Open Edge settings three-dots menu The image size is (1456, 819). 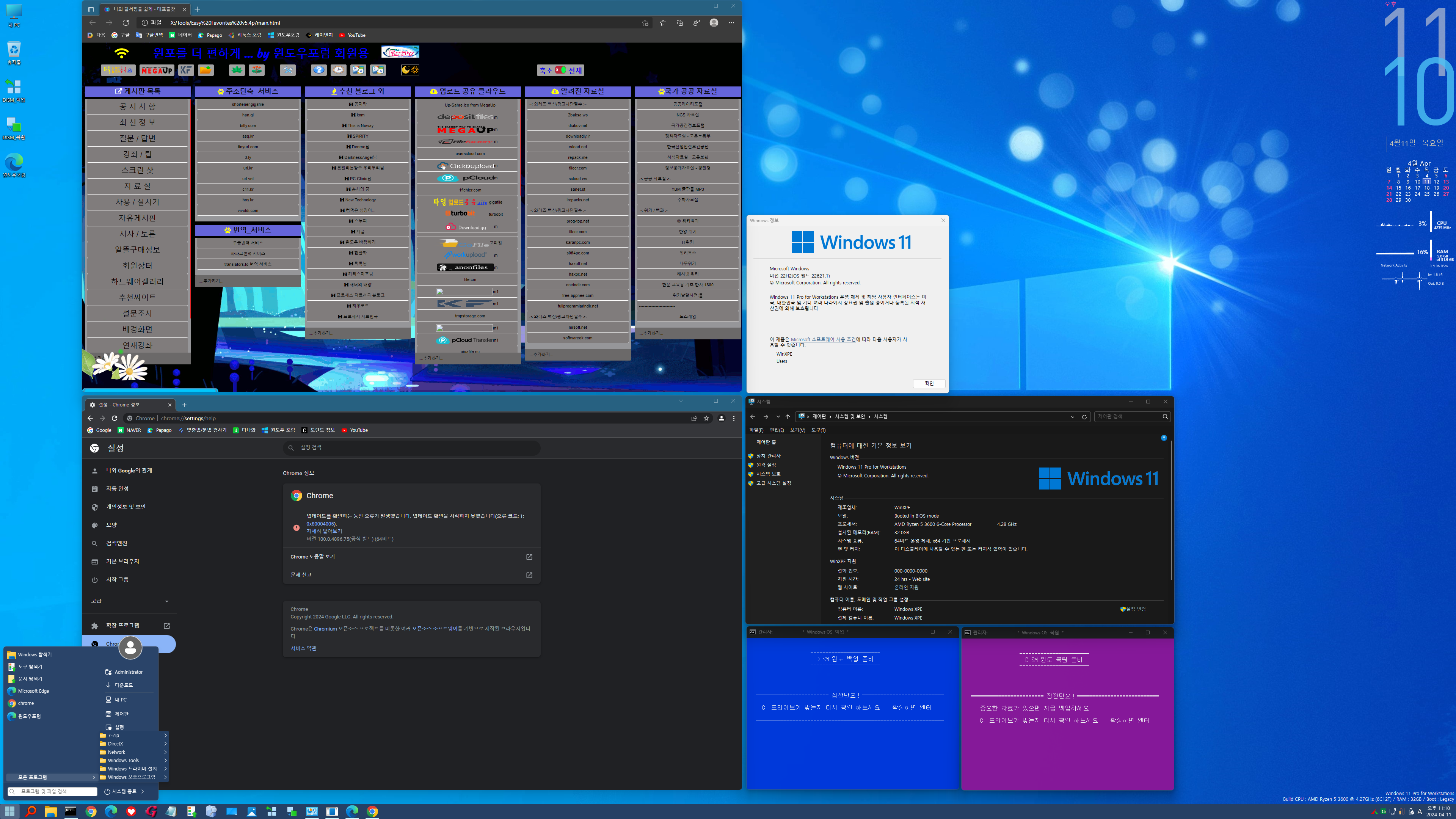tap(731, 23)
